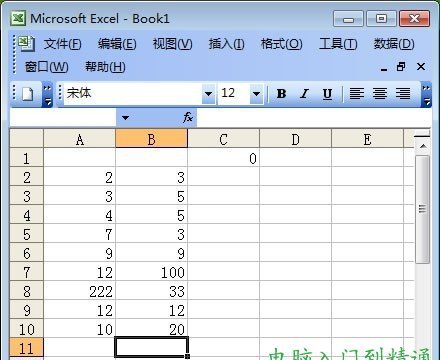Select column C header
The height and width of the screenshot is (360, 440).
point(224,139)
